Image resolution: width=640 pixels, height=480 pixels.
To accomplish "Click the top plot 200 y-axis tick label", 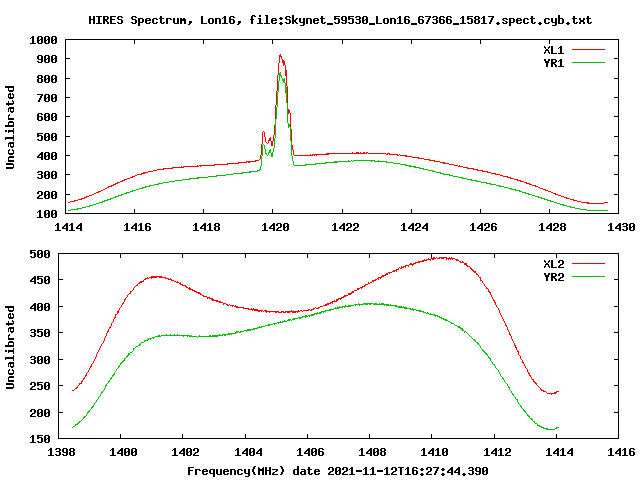I will click(47, 195).
